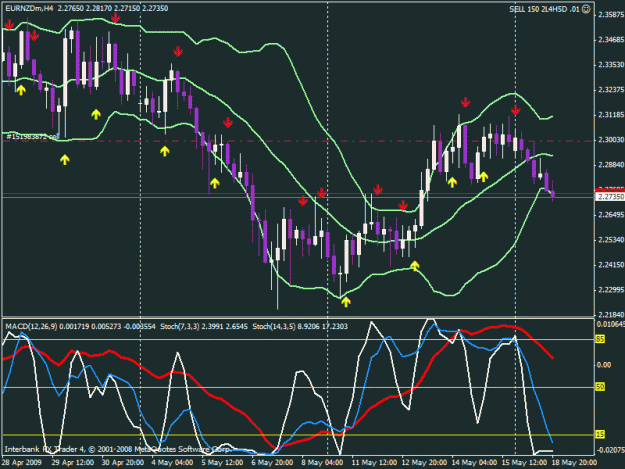The width and height of the screenshot is (625, 469).
Task: Click the 4 May 04:00 time label
Action: click(x=172, y=462)
